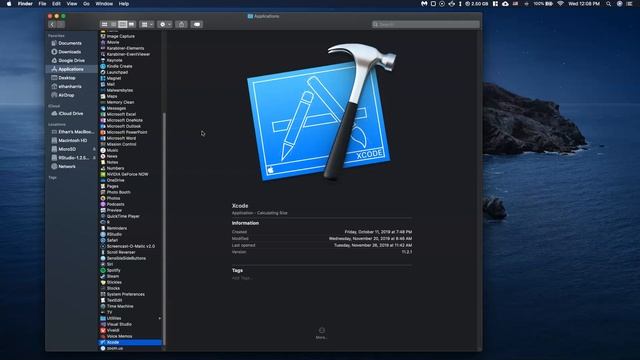Screen dimensions: 640x360
Task: Focus the Finder search field
Action: pyautogui.click(x=425, y=24)
